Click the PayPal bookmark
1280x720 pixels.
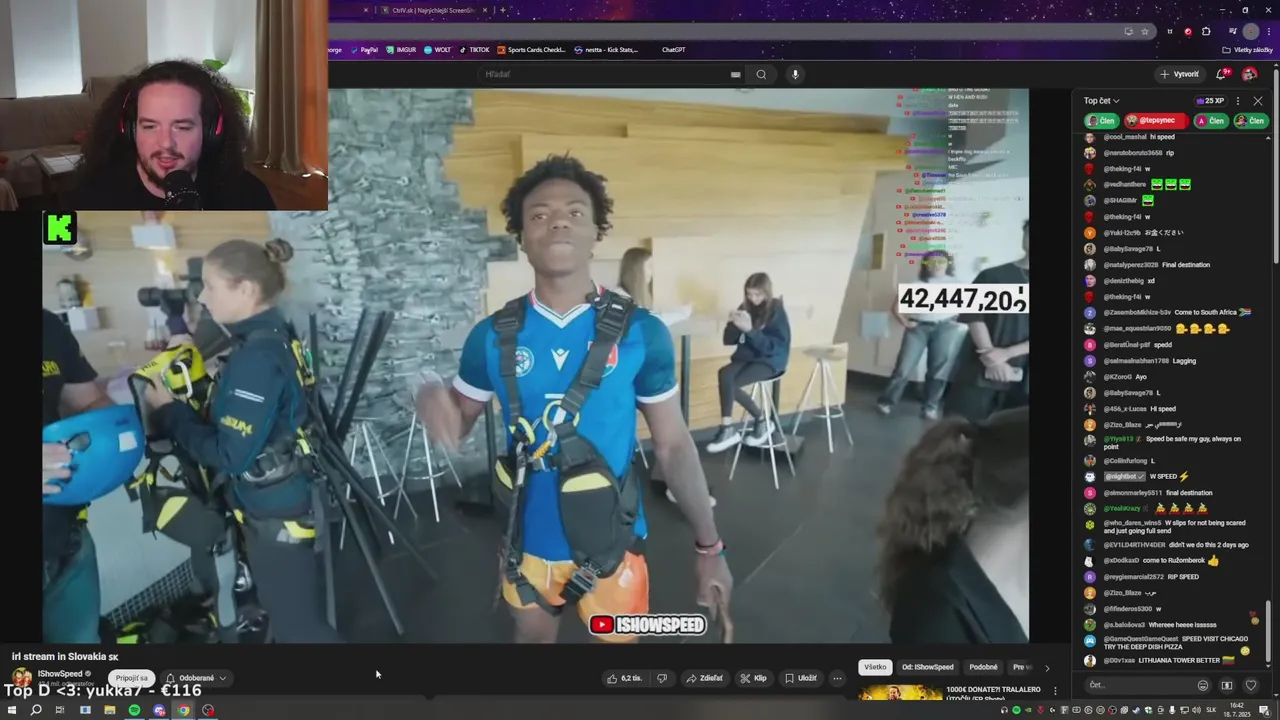tap(363, 49)
